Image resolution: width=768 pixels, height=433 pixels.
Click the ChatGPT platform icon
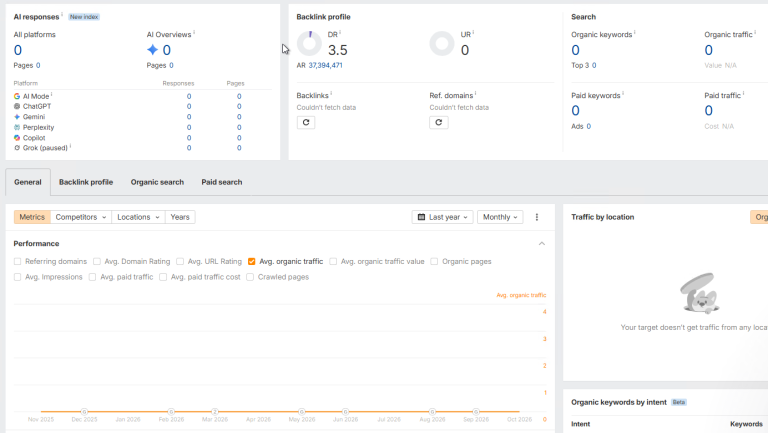click(17, 106)
